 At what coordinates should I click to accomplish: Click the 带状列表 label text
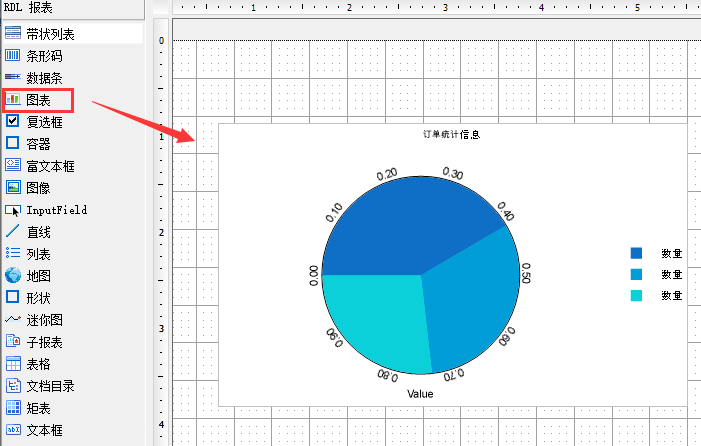(x=50, y=34)
